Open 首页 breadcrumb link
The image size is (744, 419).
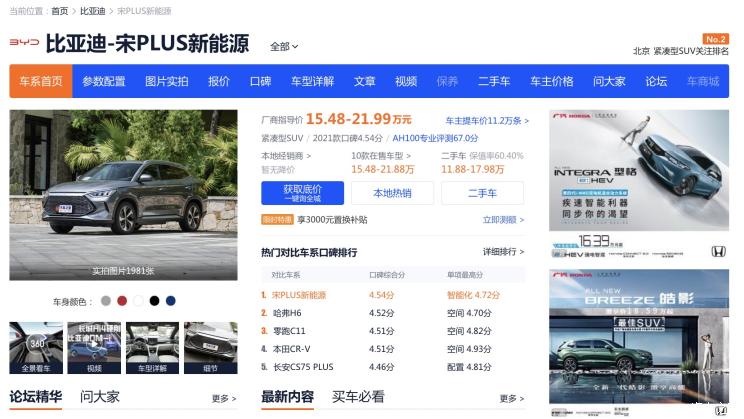[60, 11]
